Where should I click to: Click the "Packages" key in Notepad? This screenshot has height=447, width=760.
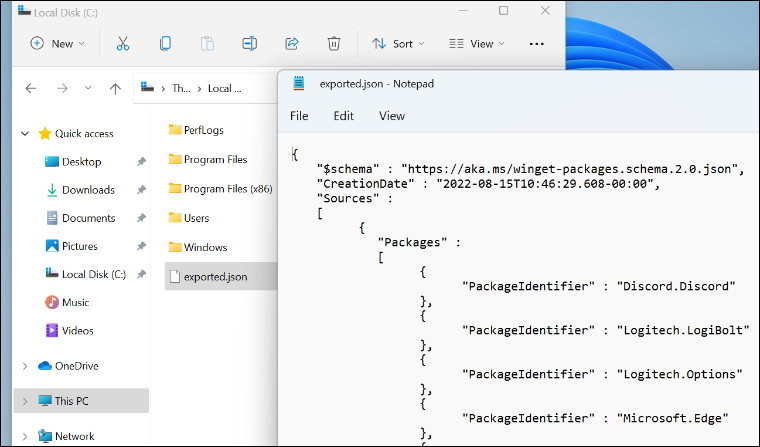coord(412,242)
